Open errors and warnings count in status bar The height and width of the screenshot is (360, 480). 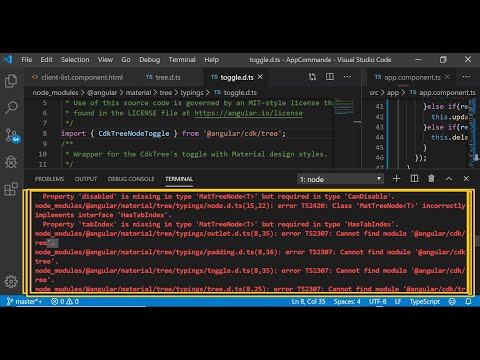coord(65,301)
